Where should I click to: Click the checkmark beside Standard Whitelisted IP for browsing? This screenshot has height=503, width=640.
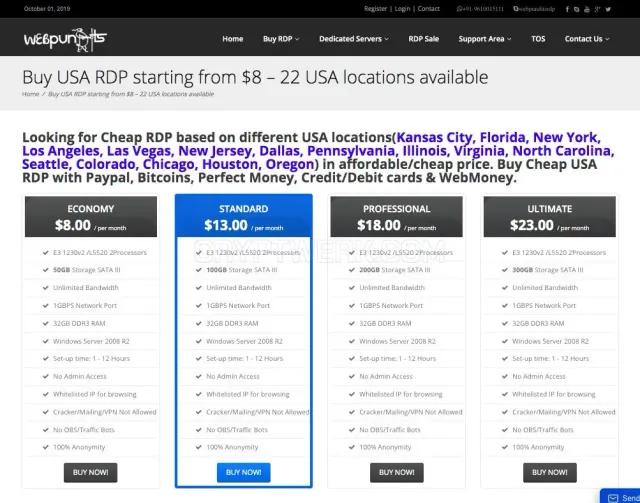coord(199,394)
